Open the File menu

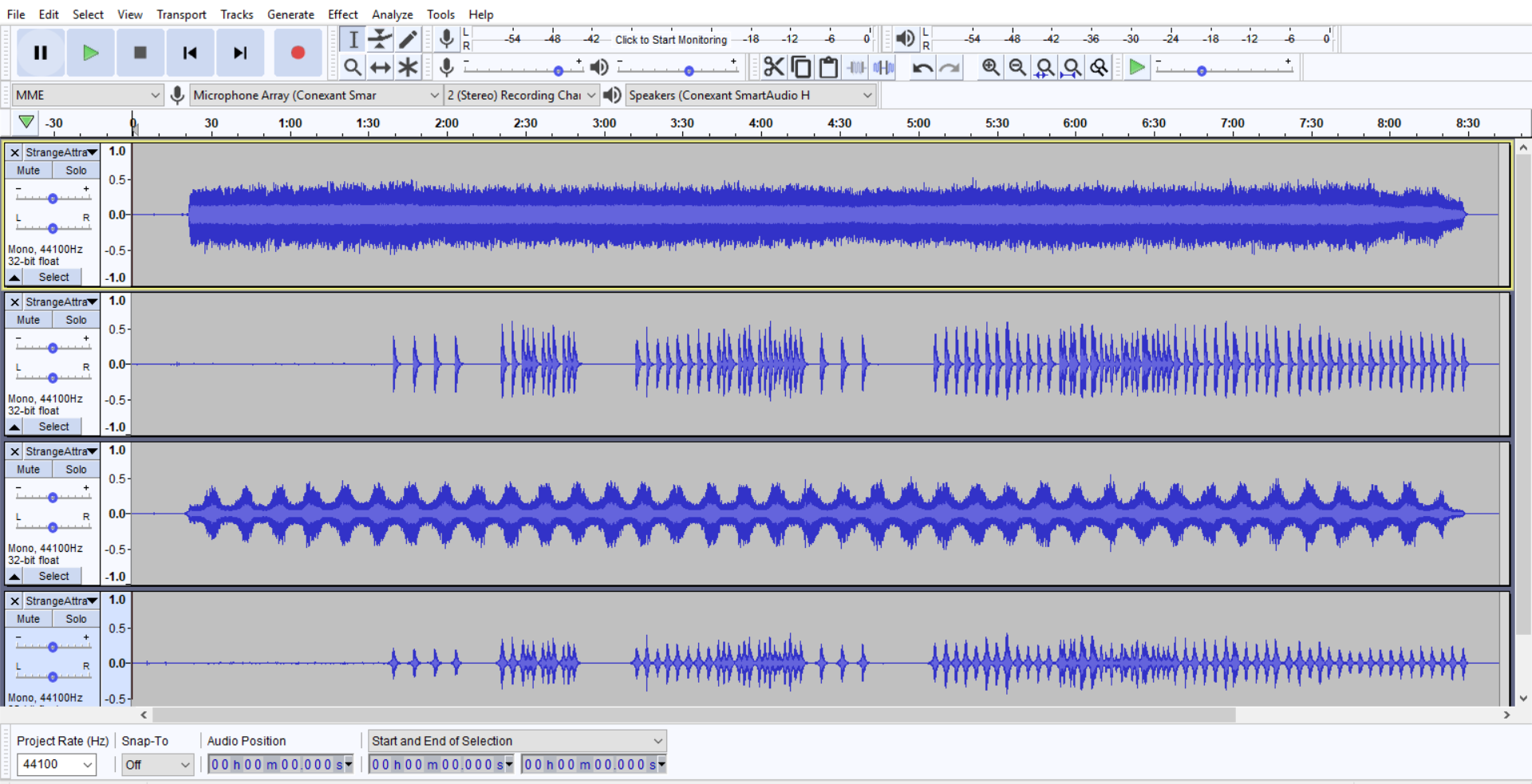(x=16, y=14)
